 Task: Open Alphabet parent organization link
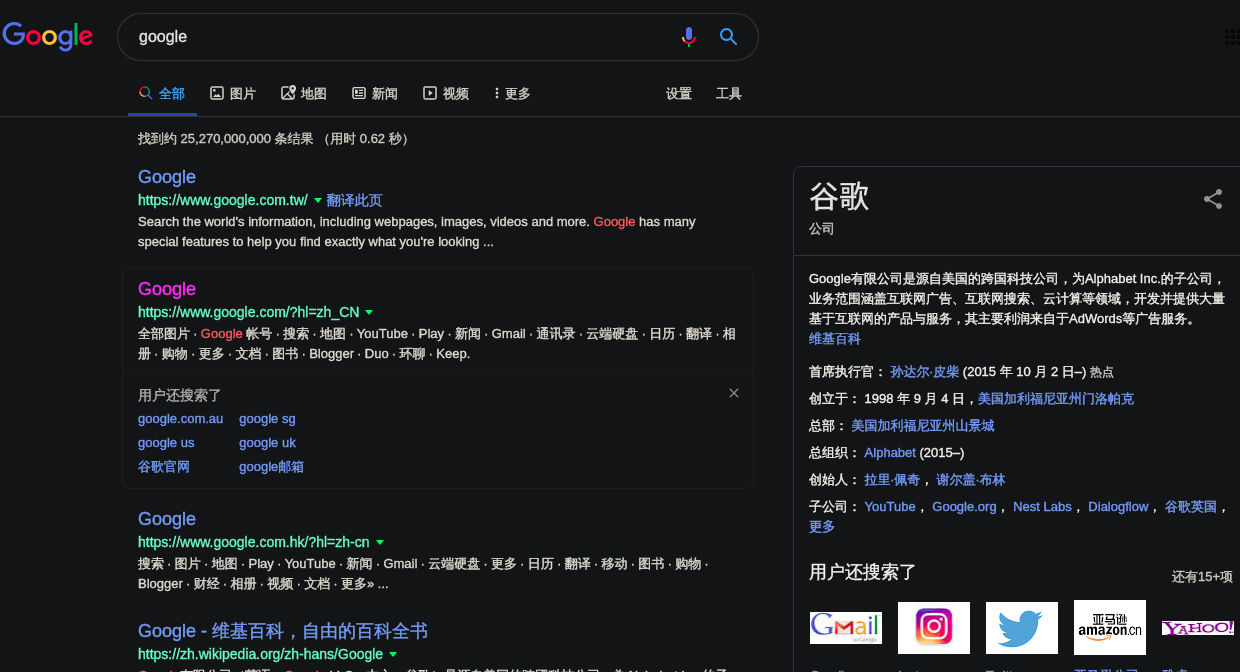[890, 453]
